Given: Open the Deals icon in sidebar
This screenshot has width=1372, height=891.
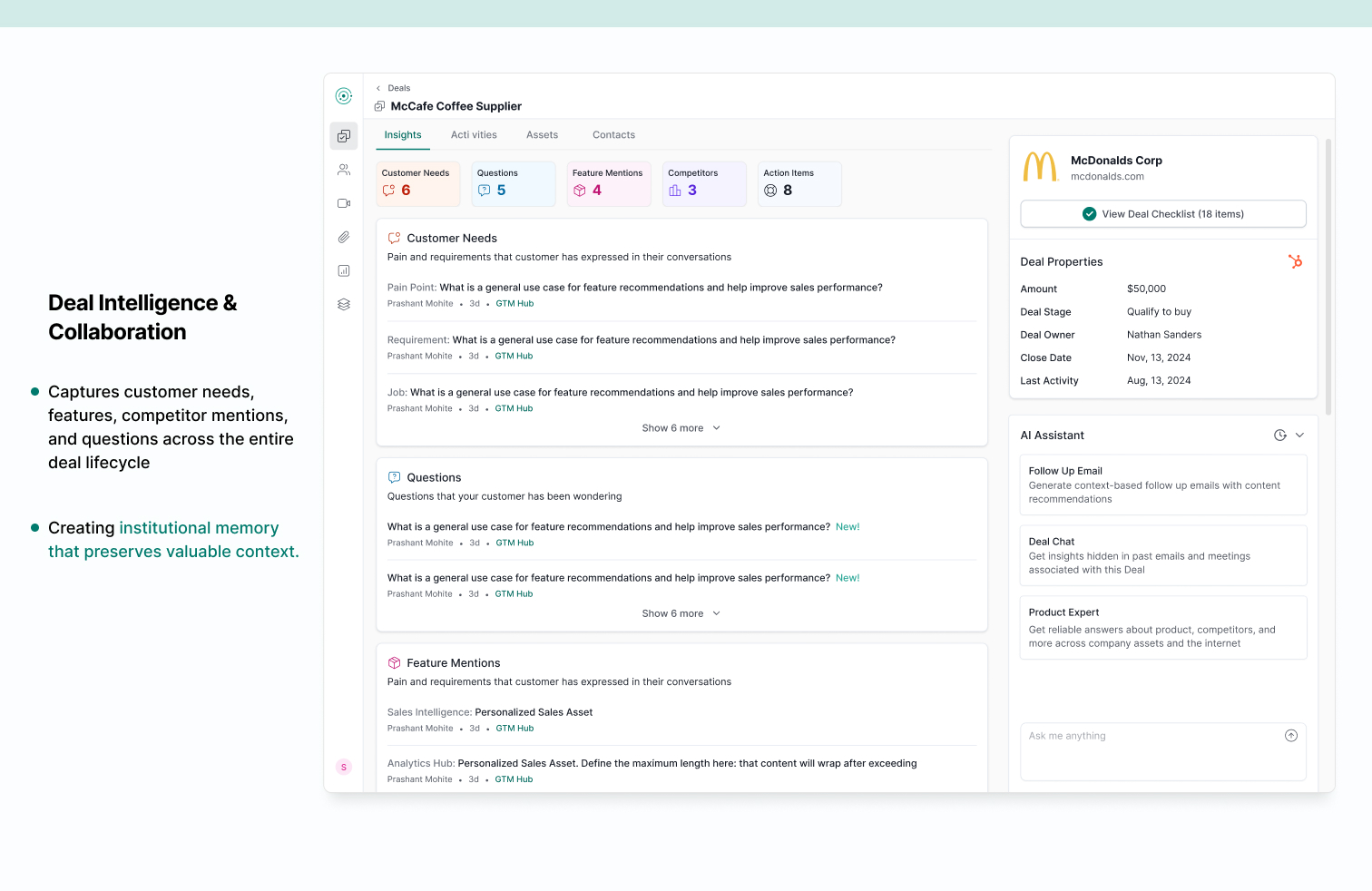Looking at the screenshot, I should coord(344,136).
